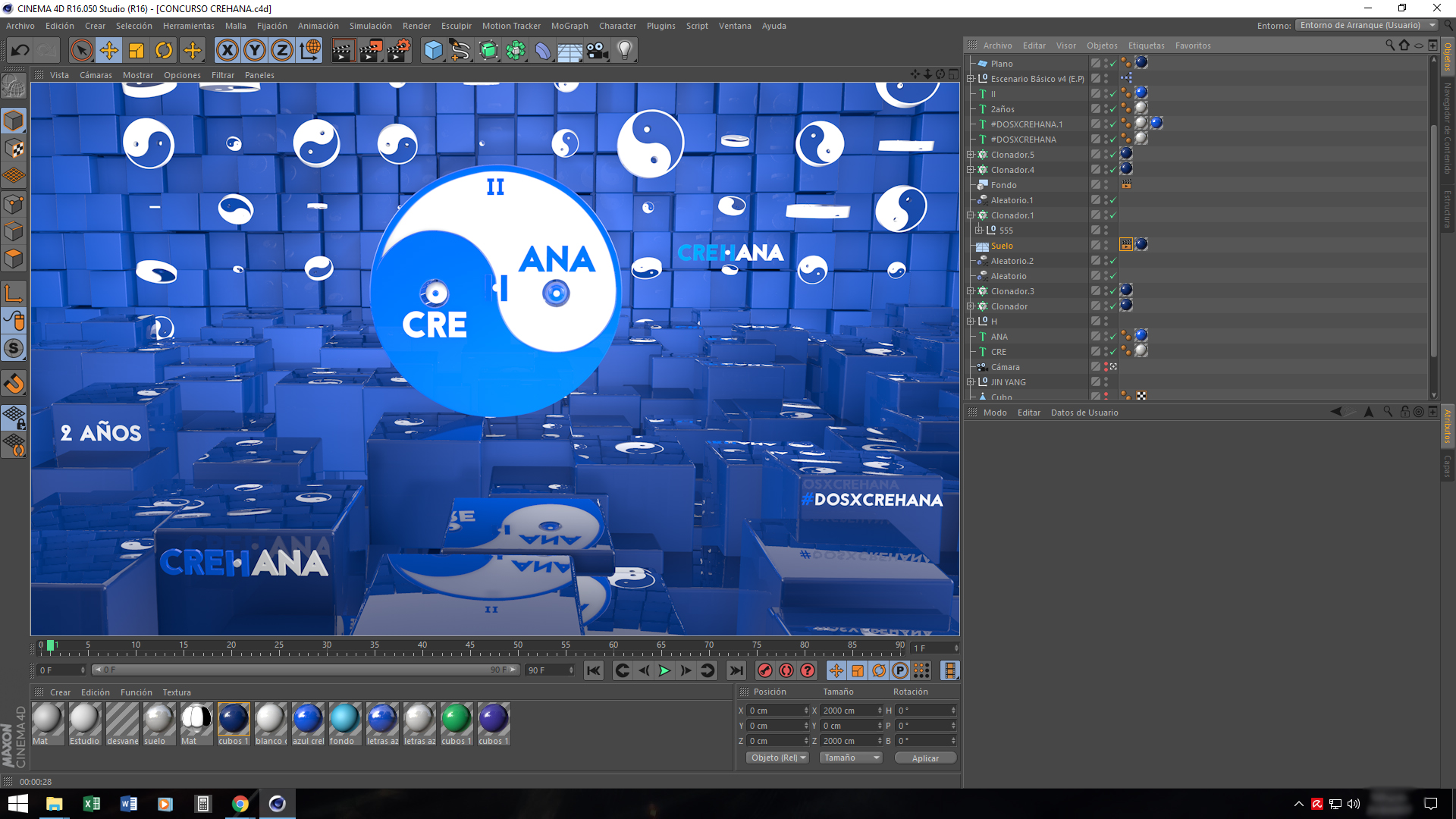The image size is (1456, 819).
Task: Open Objeto (Rel) coordinate dropdown
Action: [777, 758]
